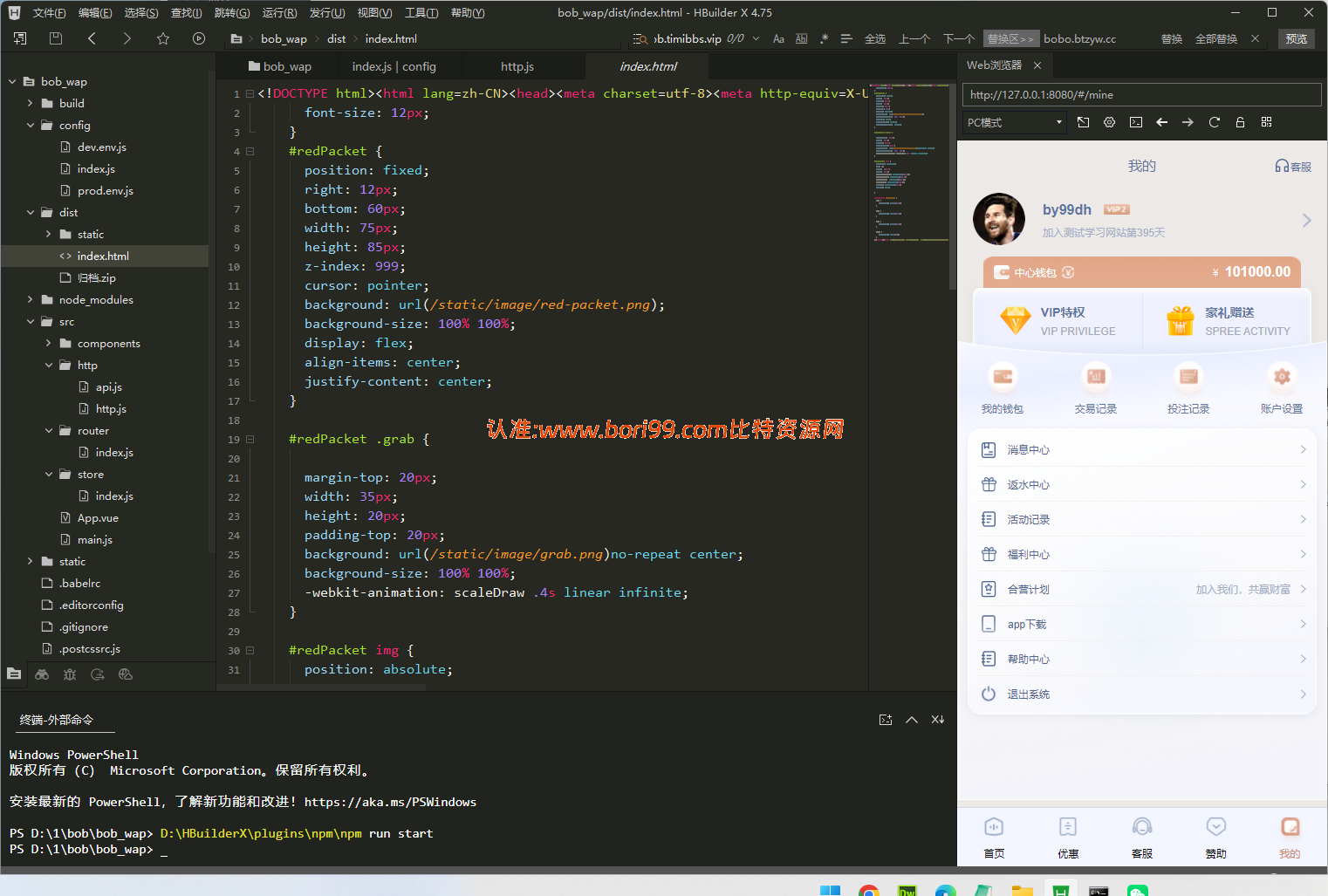Open the project manager icon at sidebar bottom
Viewport: 1328px width, 896px height.
tap(14, 674)
